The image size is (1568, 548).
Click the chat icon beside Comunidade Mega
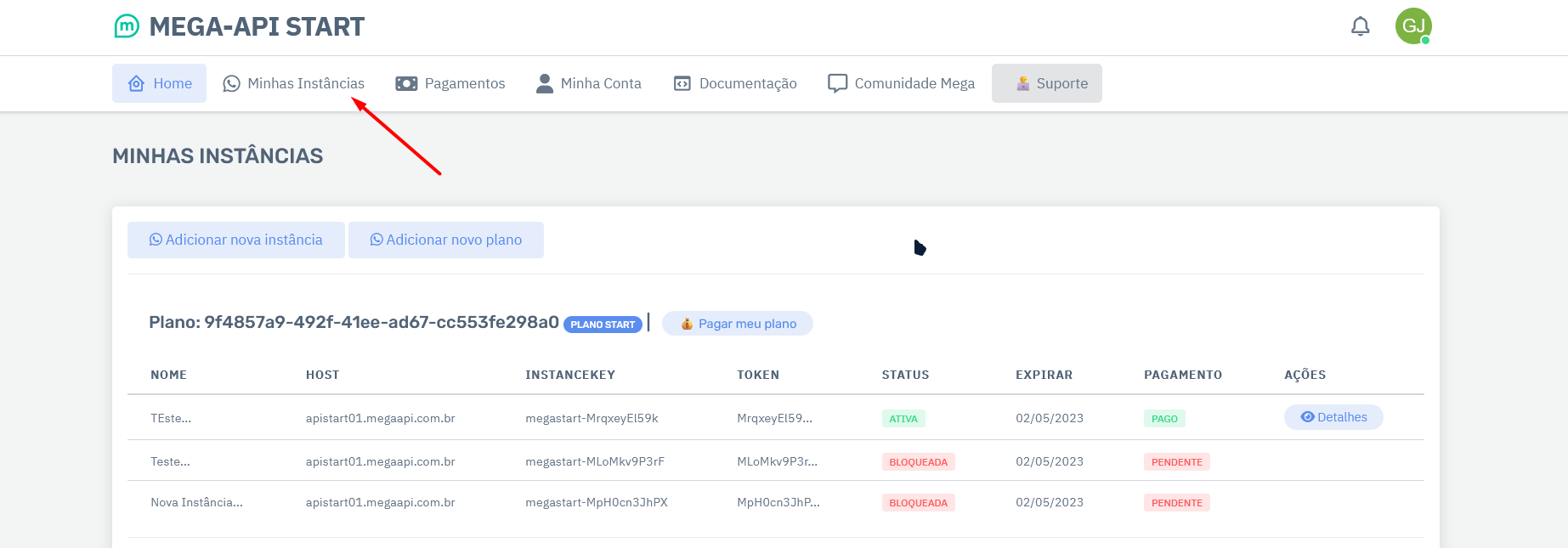click(x=838, y=83)
